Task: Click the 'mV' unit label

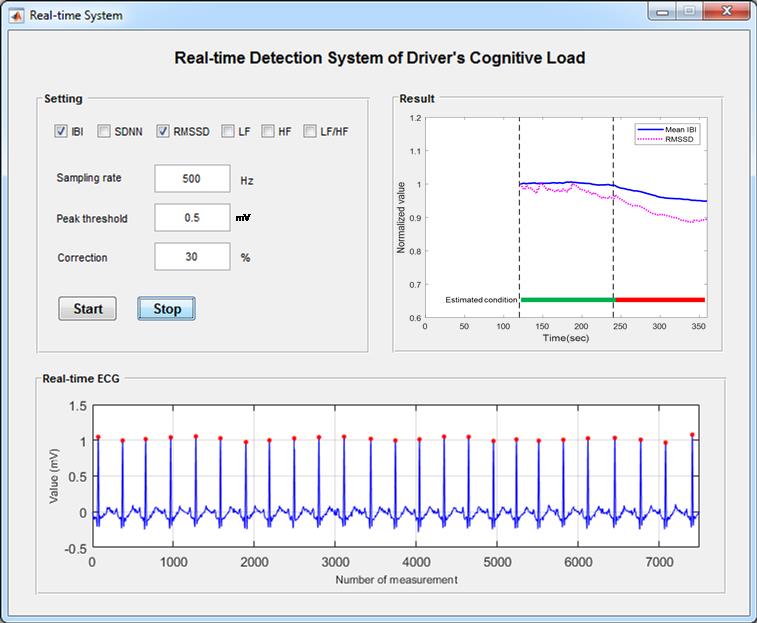Action: [x=243, y=218]
